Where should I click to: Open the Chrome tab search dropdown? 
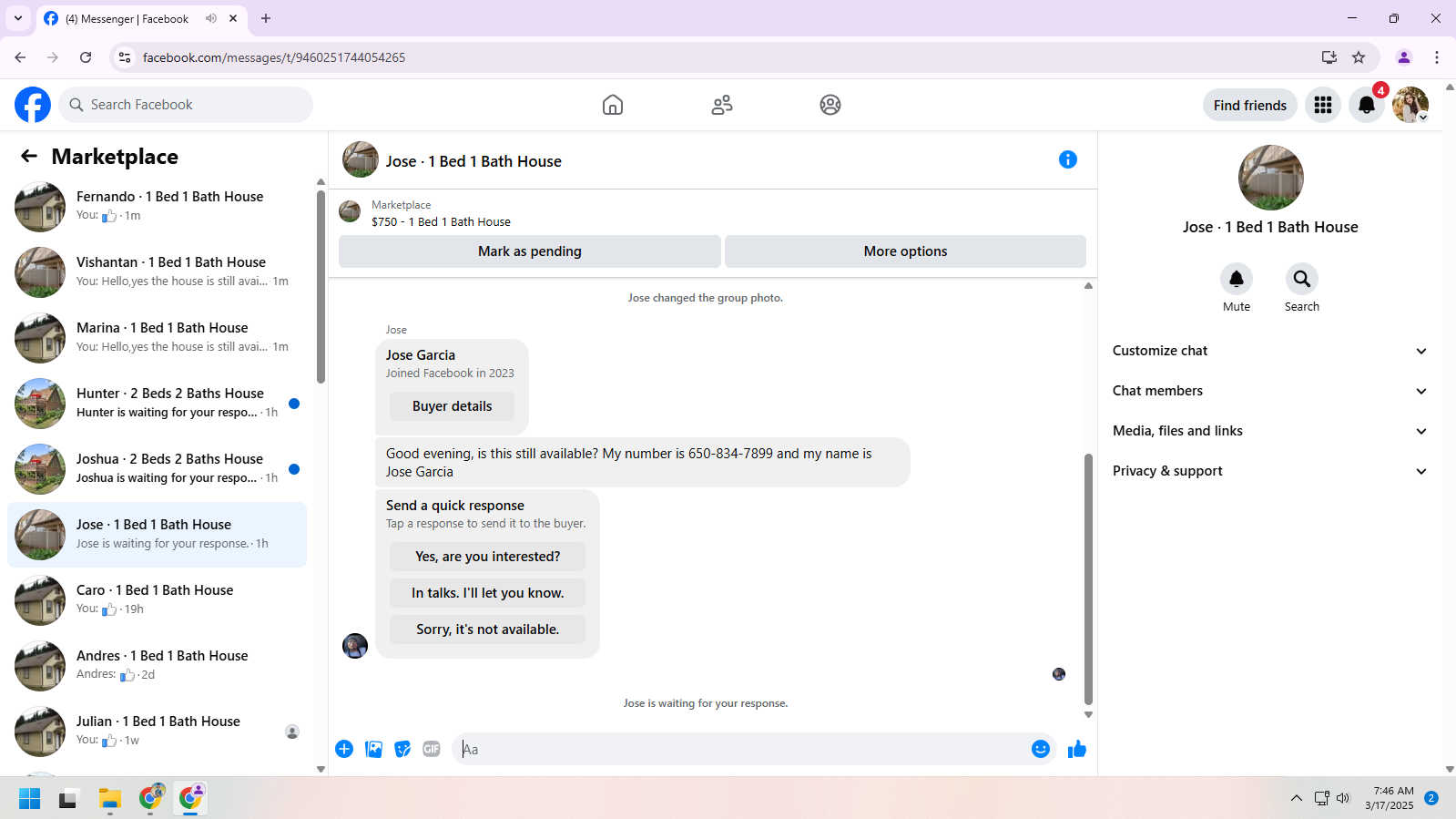18,18
